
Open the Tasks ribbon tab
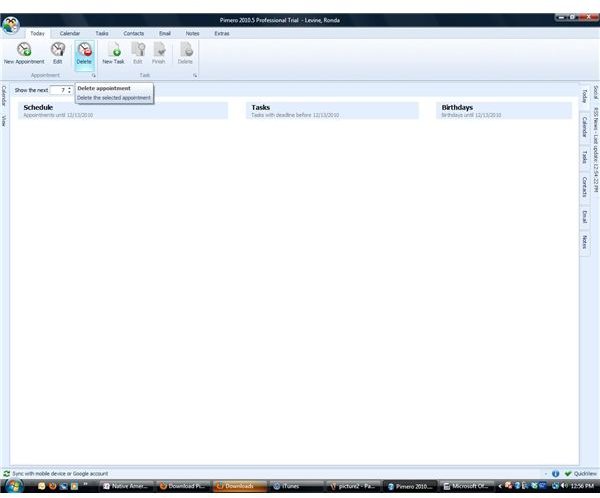pos(102,33)
